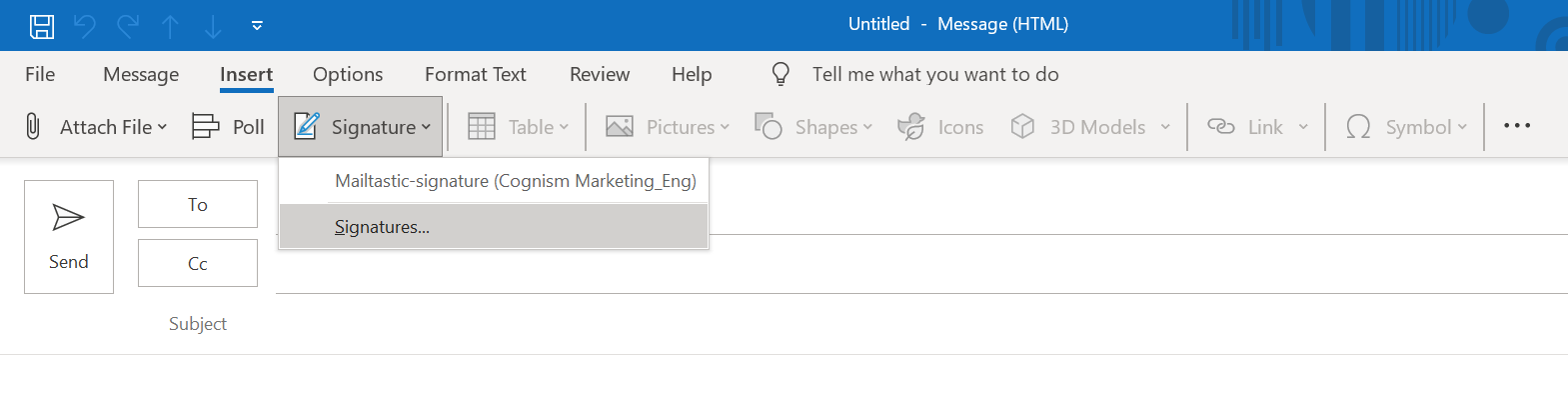Screen dimensions: 1568x401
Task: Click the Previous Item up arrow
Action: pos(171,26)
